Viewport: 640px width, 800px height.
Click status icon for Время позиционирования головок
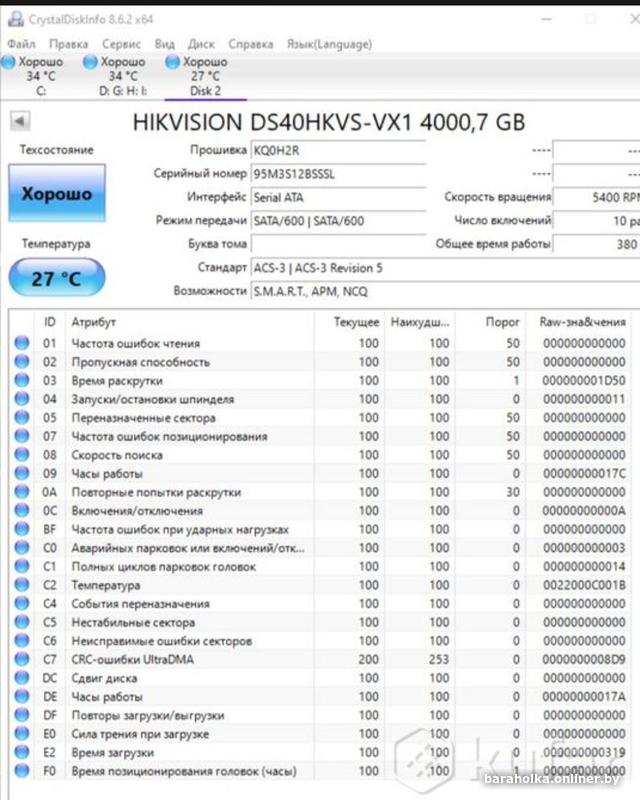[x=22, y=771]
